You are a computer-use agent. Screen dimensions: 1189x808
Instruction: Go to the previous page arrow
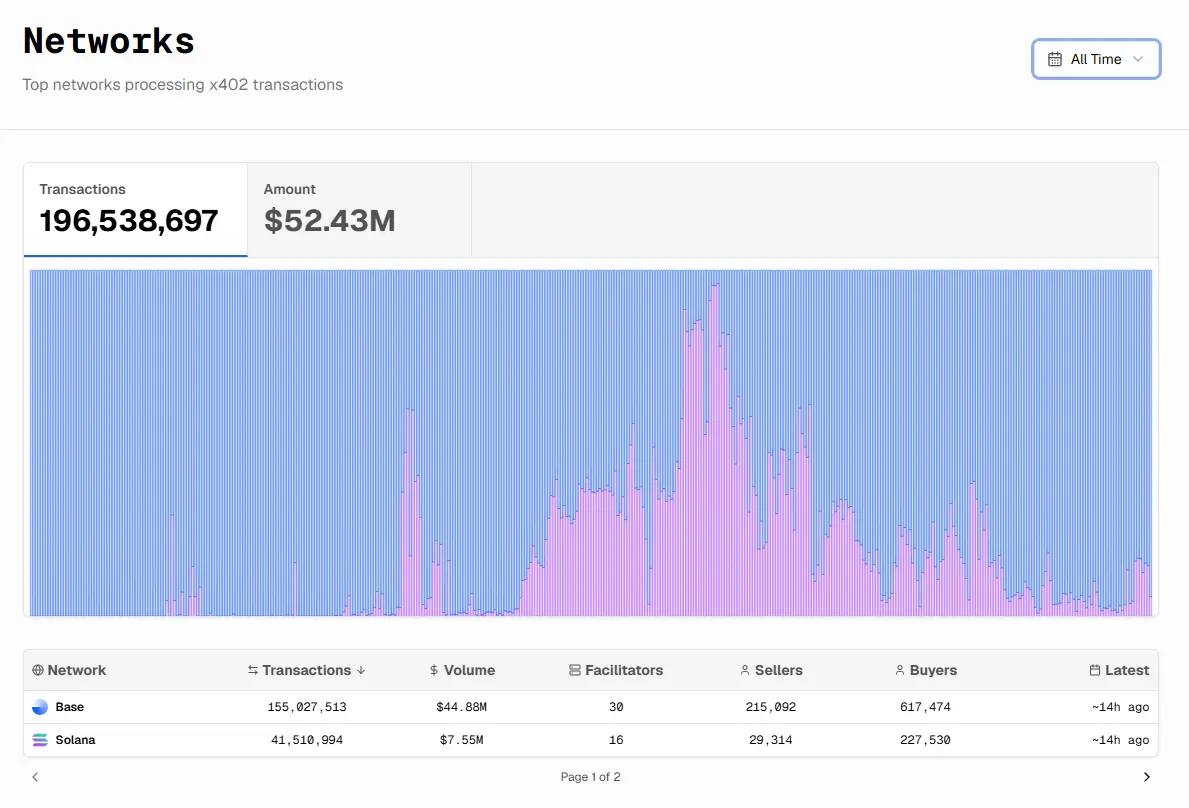[x=35, y=777]
